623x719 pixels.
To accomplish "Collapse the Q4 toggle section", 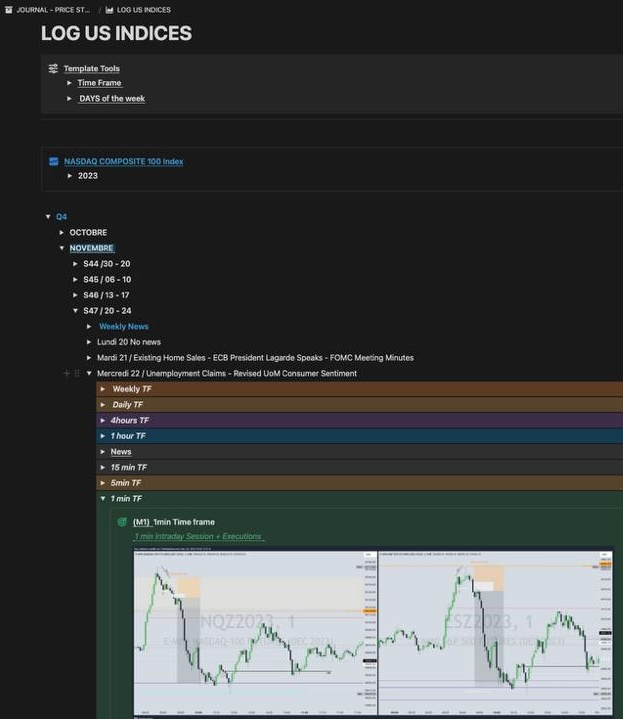I will 47,217.
